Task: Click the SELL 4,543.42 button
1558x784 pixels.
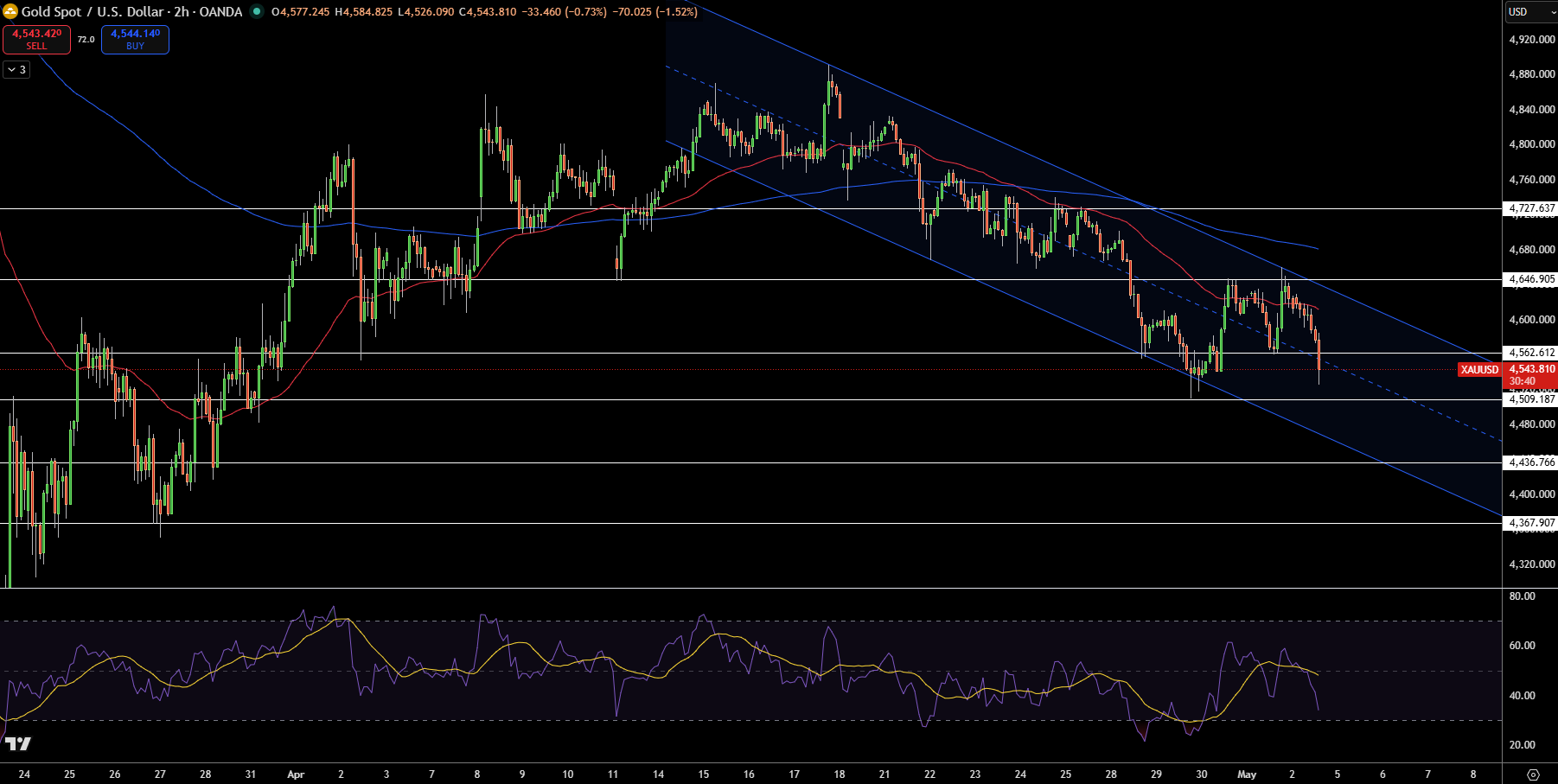Action: click(36, 40)
